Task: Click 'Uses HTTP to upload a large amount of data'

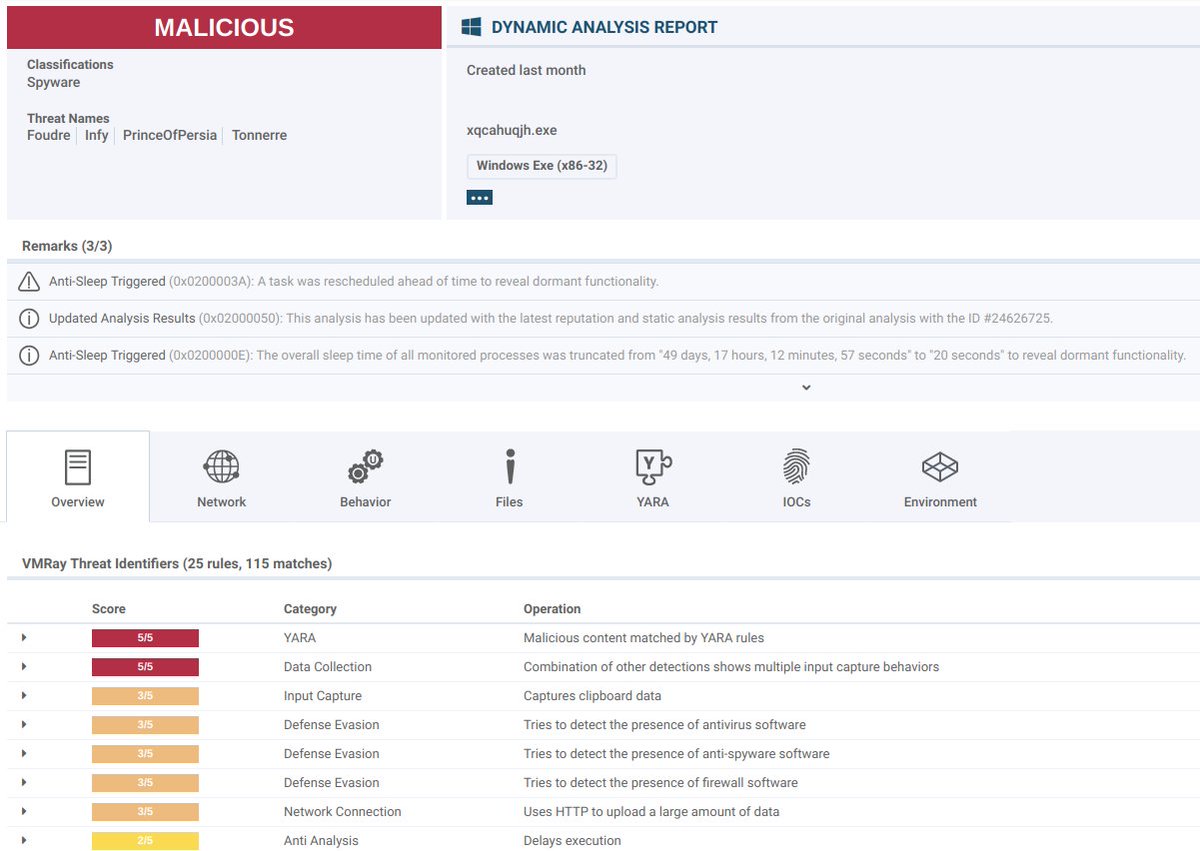Action: (x=652, y=812)
